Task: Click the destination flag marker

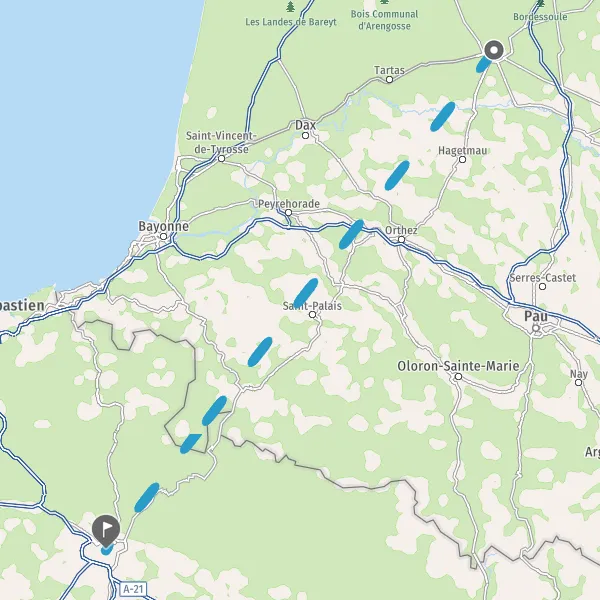Action: coord(106,531)
